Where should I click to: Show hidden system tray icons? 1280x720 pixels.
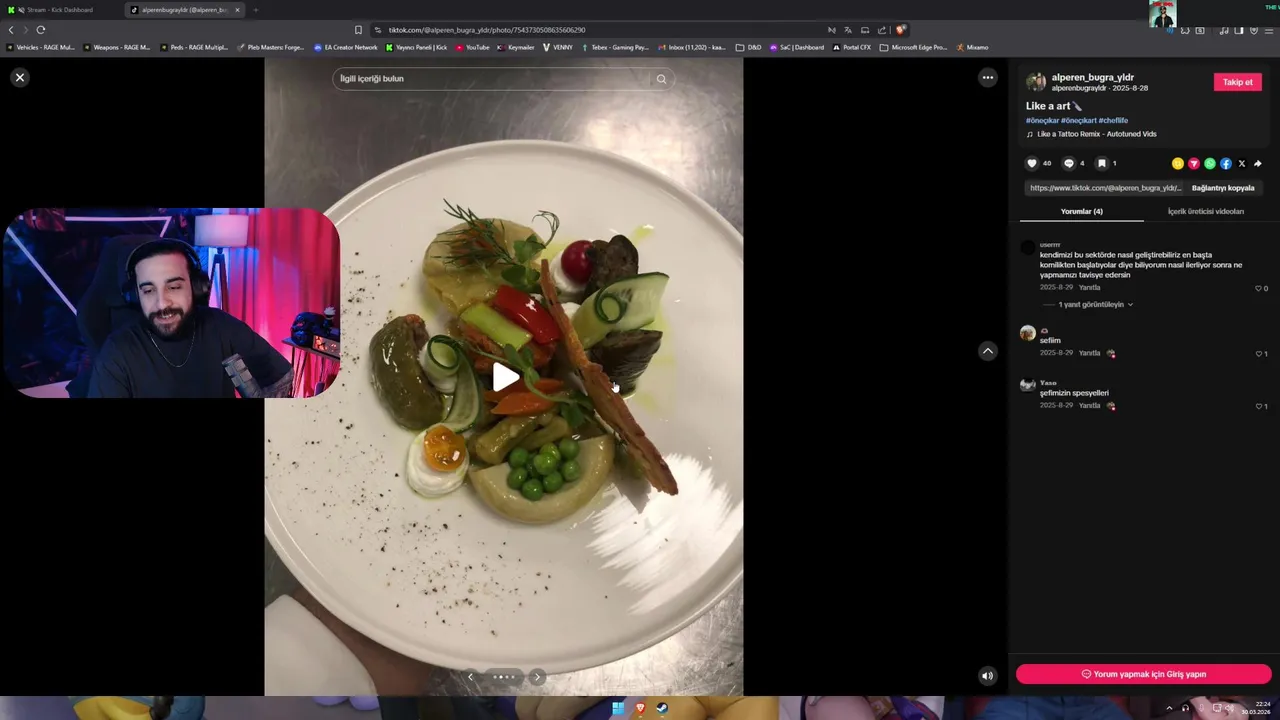pos(1169,708)
